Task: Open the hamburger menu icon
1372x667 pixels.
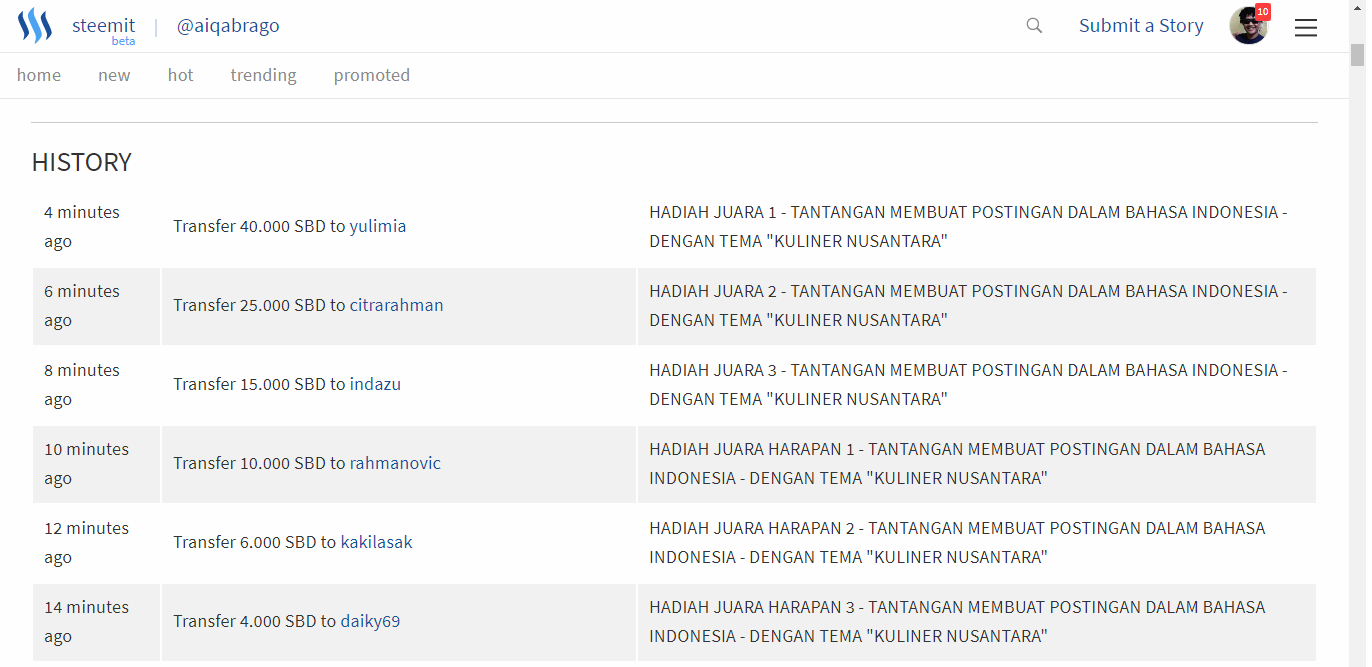Action: tap(1306, 27)
